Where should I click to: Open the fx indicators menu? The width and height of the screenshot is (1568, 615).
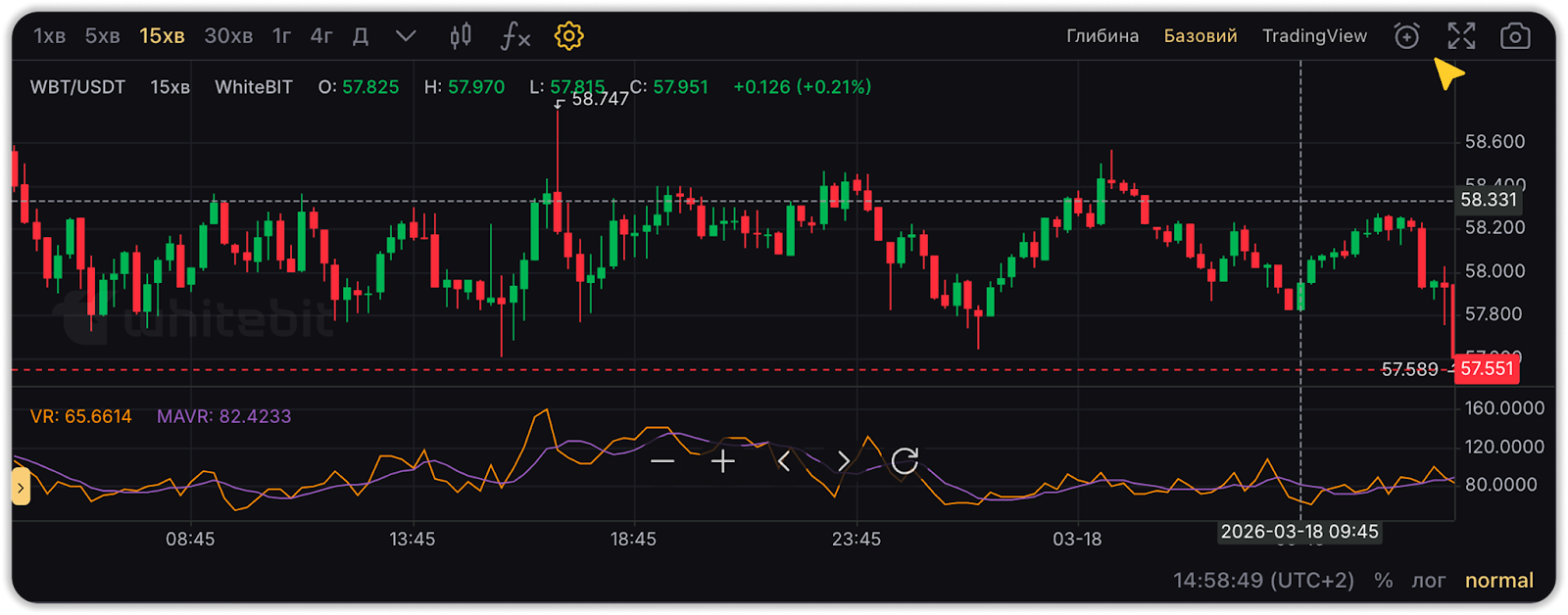click(x=514, y=36)
